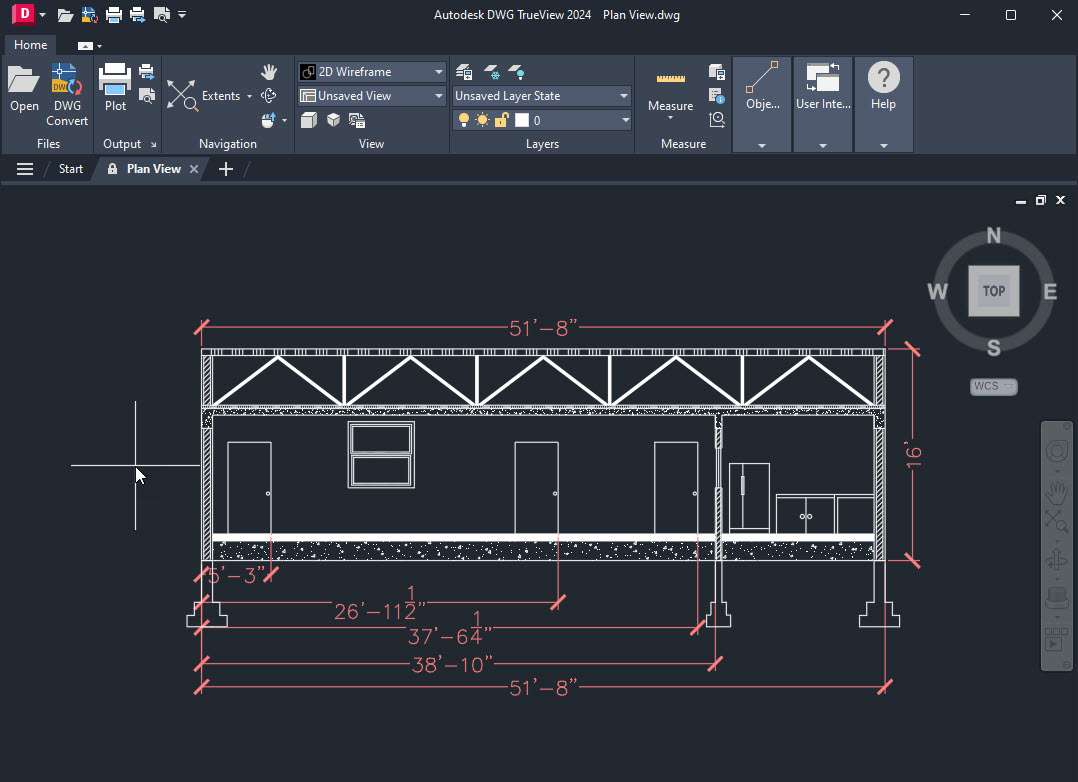Click the Quick Select icon in Measure panel

pyautogui.click(x=717, y=119)
